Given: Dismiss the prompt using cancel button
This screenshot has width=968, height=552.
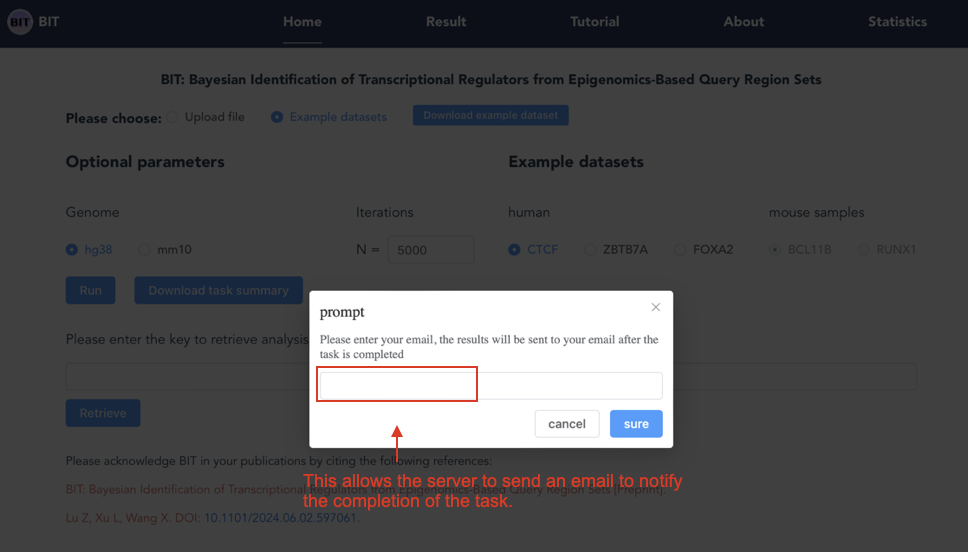Looking at the screenshot, I should click(x=567, y=424).
